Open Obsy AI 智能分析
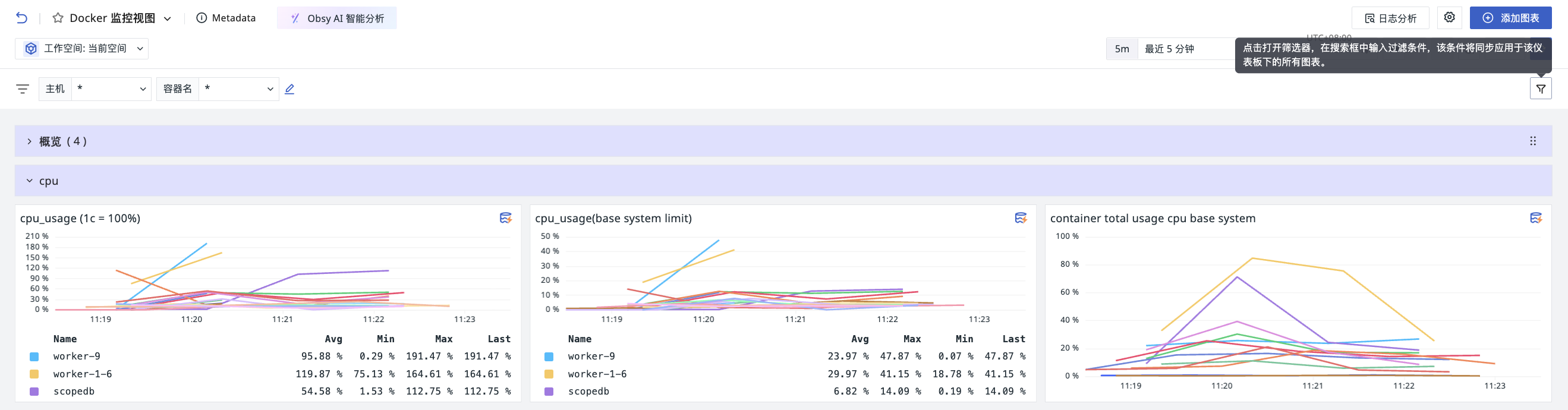 click(x=336, y=18)
